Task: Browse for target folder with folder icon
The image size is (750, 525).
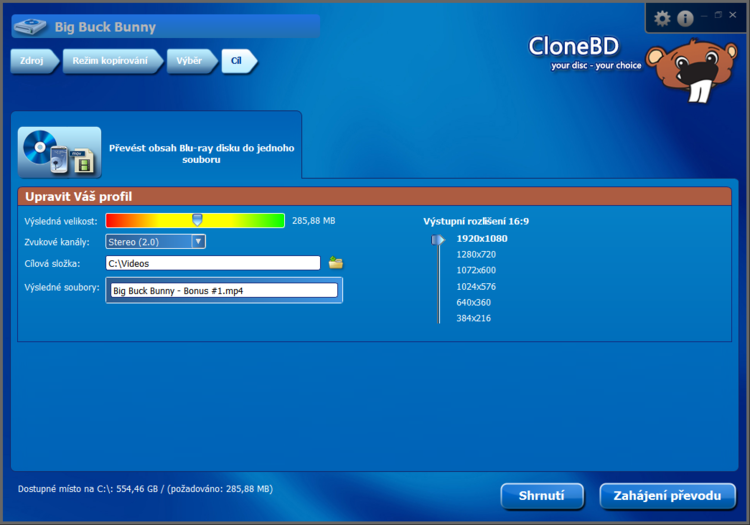Action: [336, 262]
